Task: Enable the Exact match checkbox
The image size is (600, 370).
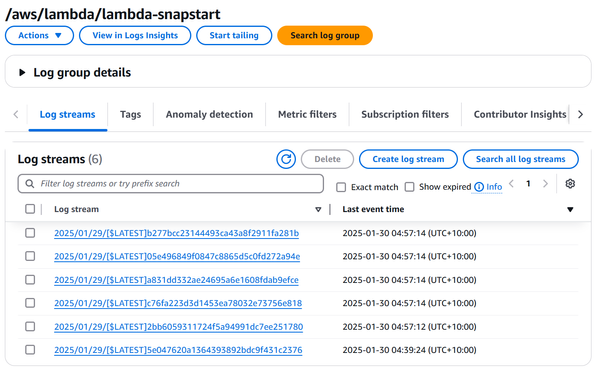Action: [341, 187]
